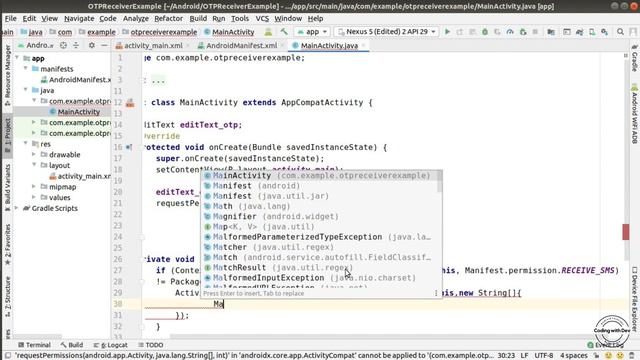
Task: Open the app run configuration dropdown
Action: (312, 31)
